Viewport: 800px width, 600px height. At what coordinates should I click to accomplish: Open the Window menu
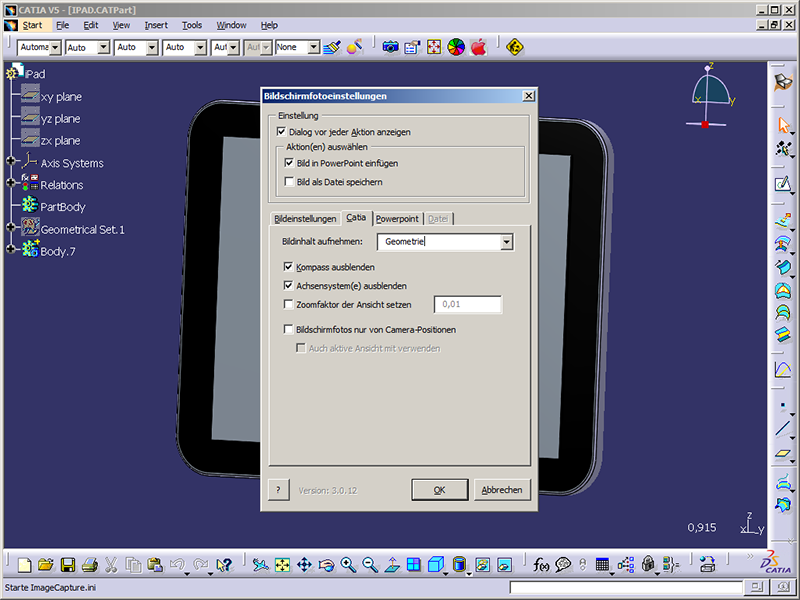point(231,25)
